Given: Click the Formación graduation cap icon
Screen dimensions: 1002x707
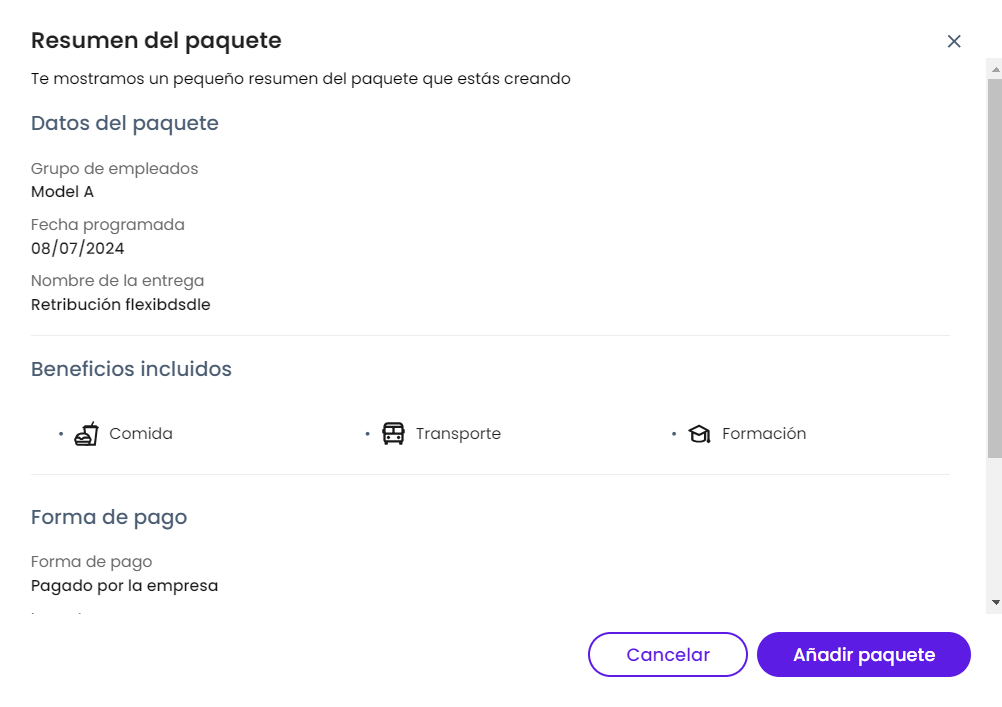Looking at the screenshot, I should 699,434.
